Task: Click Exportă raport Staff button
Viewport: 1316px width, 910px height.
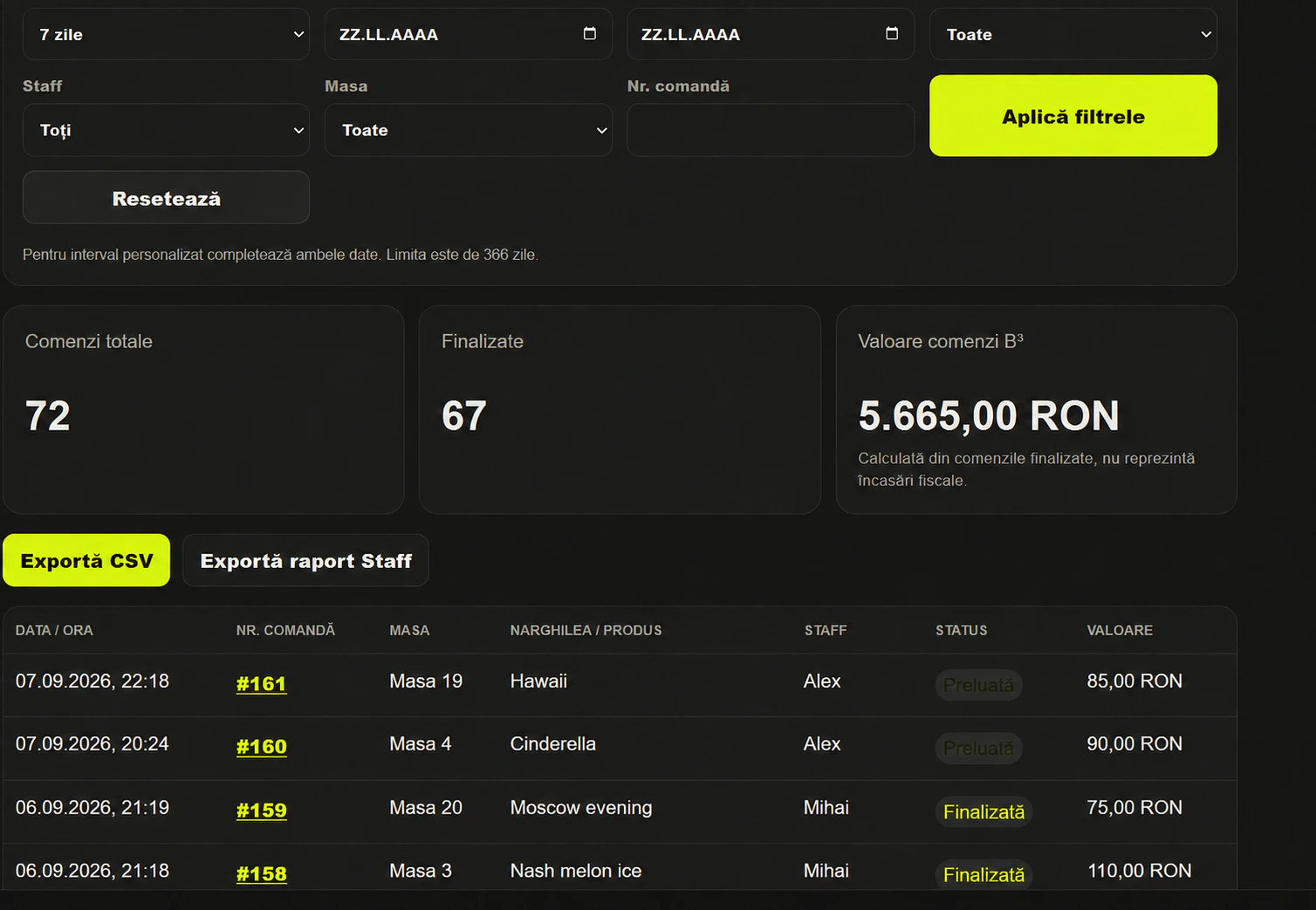Action: [305, 560]
